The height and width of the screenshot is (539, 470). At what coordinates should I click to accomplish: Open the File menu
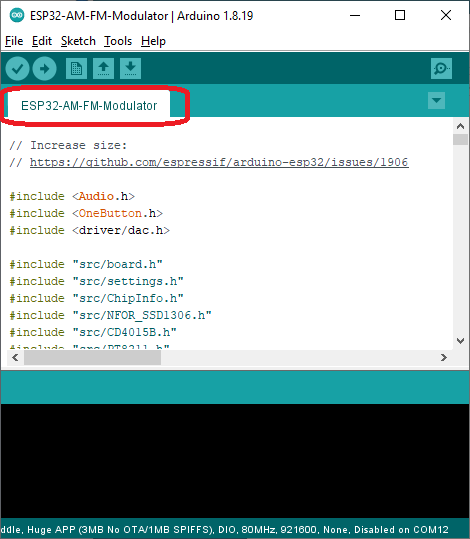click(14, 41)
